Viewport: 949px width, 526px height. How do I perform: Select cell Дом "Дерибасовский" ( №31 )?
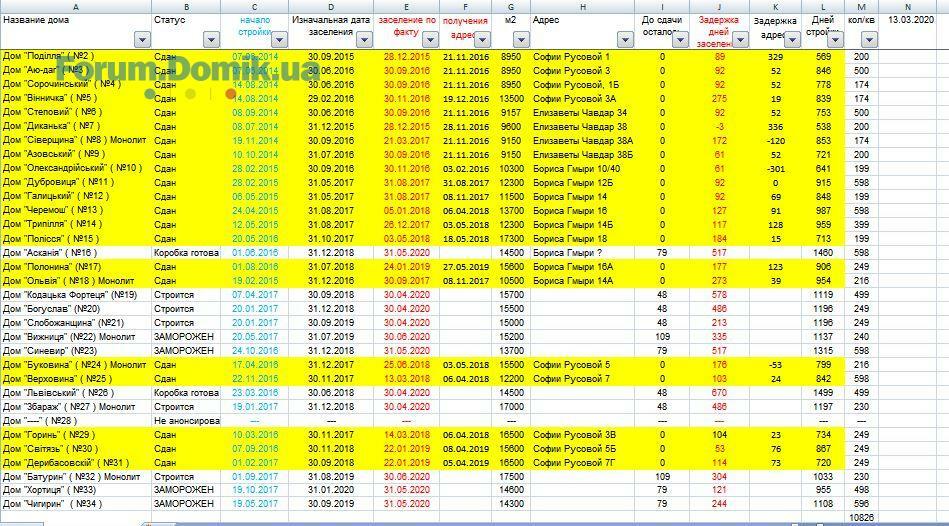[x=76, y=462]
